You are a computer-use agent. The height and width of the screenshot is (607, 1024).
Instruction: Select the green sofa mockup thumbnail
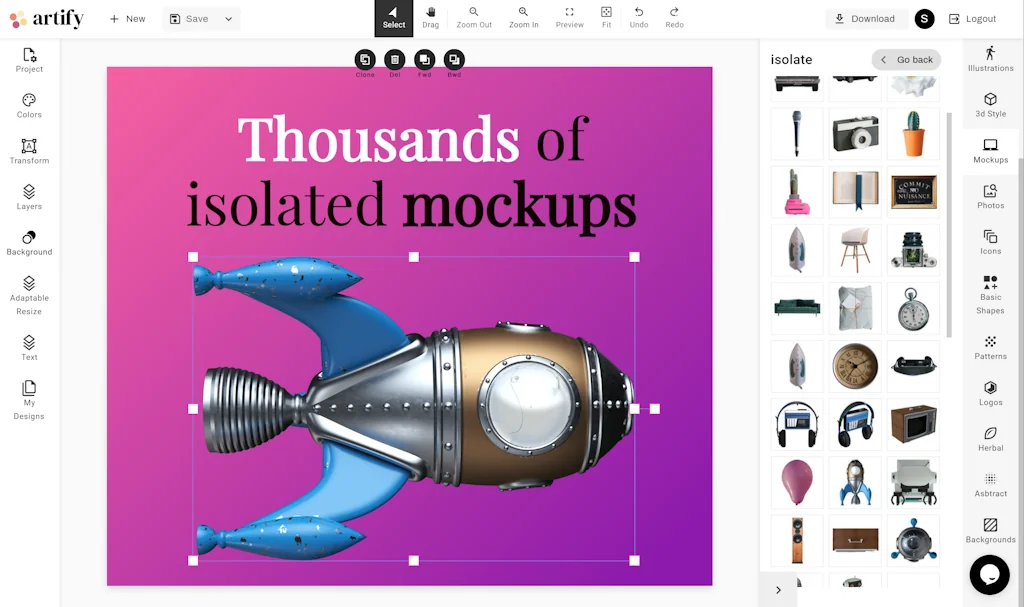click(x=797, y=308)
